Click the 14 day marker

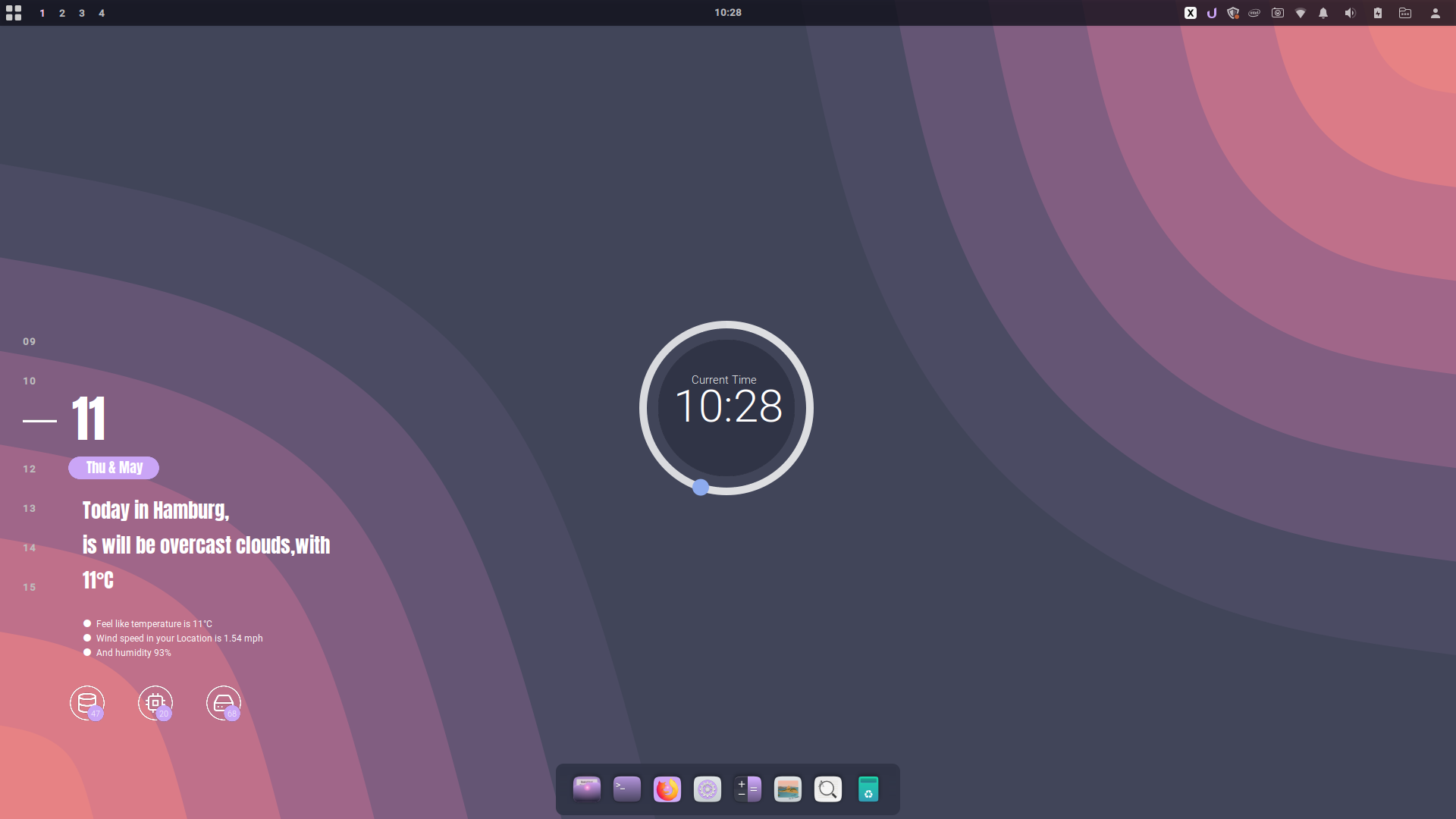click(30, 548)
